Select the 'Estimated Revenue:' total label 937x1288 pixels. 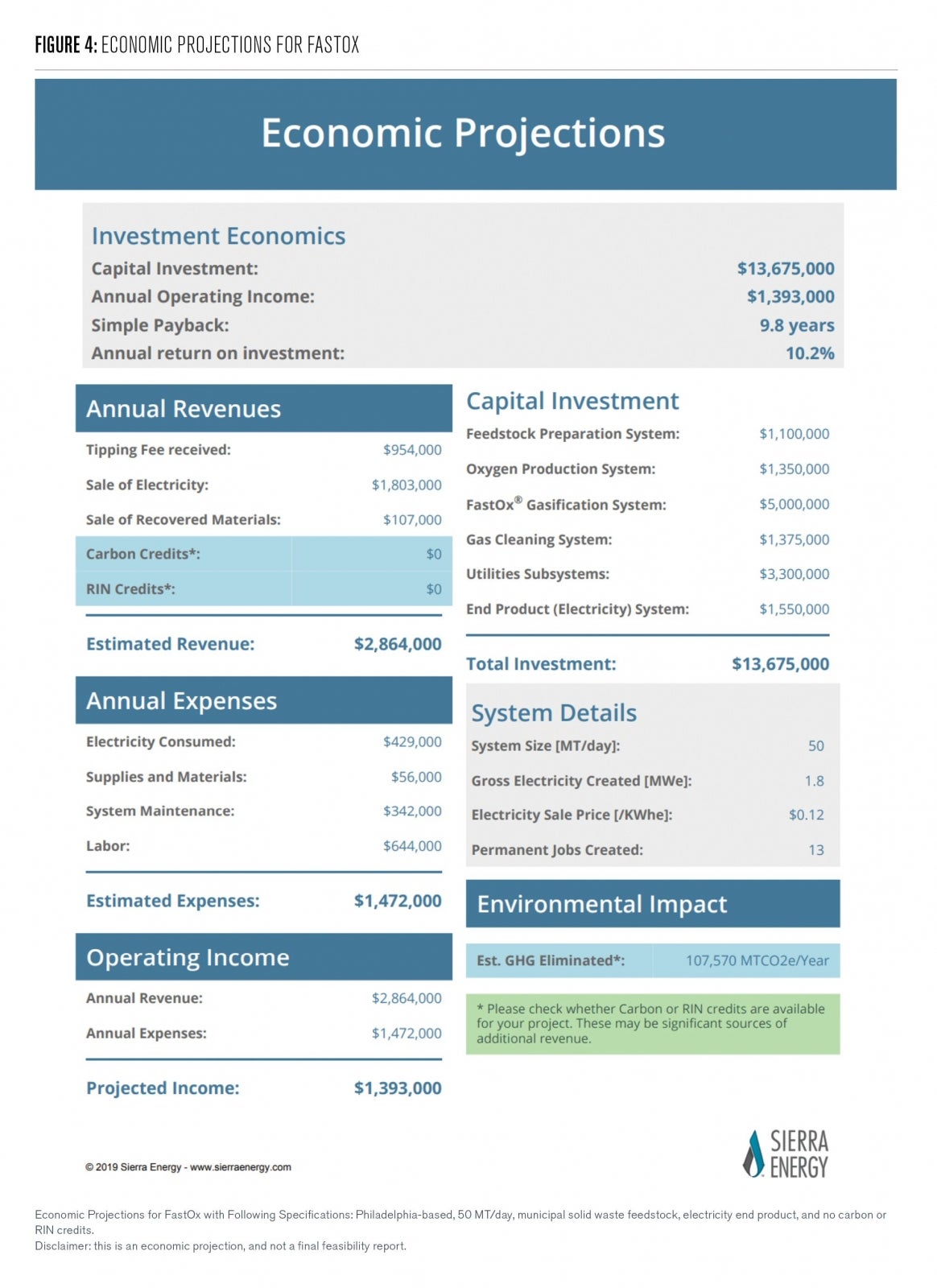[x=171, y=644]
